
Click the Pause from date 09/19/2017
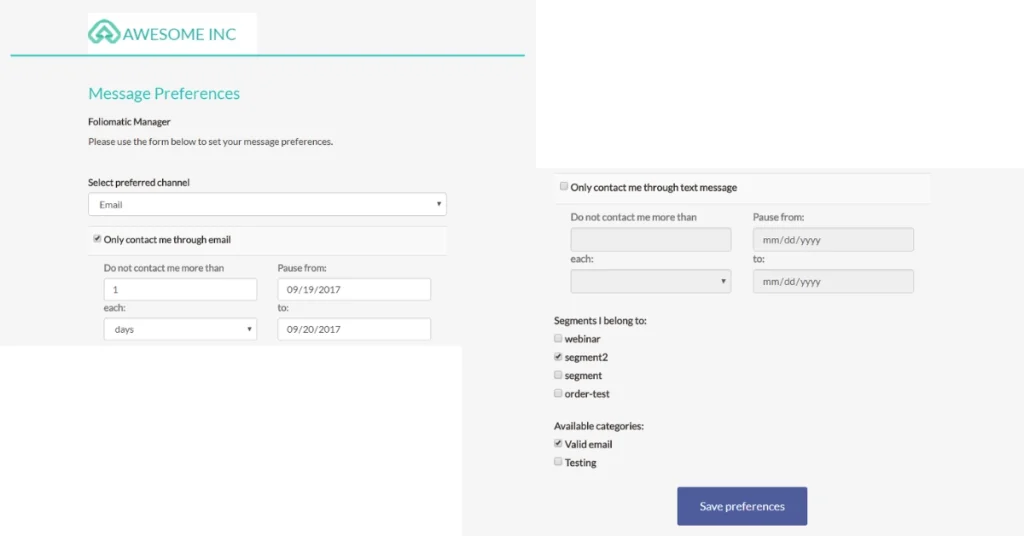(x=354, y=289)
